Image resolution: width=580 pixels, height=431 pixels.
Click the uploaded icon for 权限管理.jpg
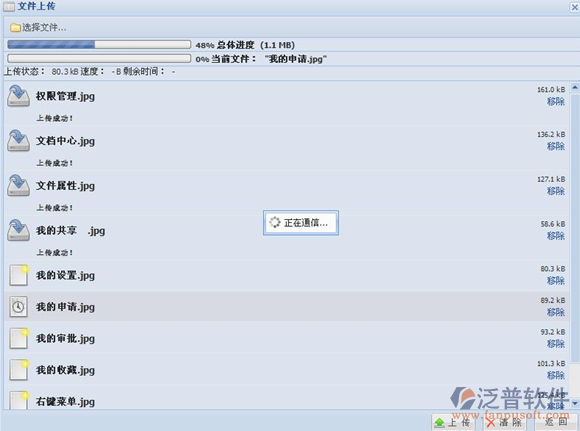tap(18, 96)
